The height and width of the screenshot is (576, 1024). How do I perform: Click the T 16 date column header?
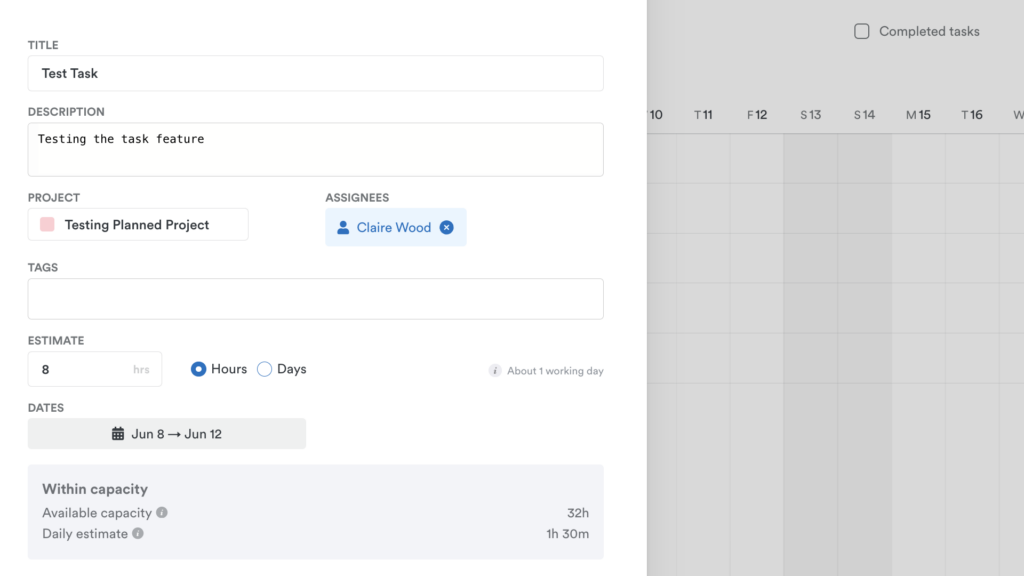coord(972,115)
